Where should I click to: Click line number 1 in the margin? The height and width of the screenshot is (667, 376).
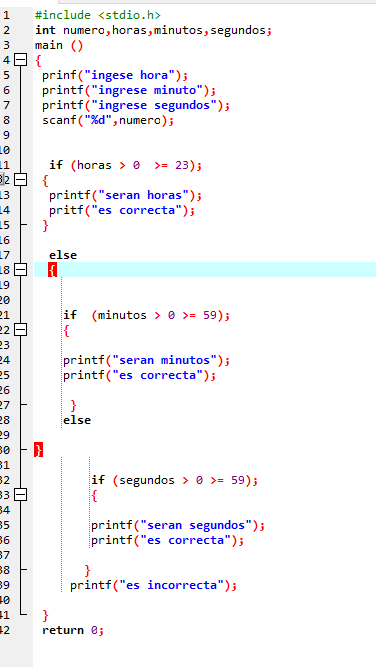pyautogui.click(x=6, y=16)
